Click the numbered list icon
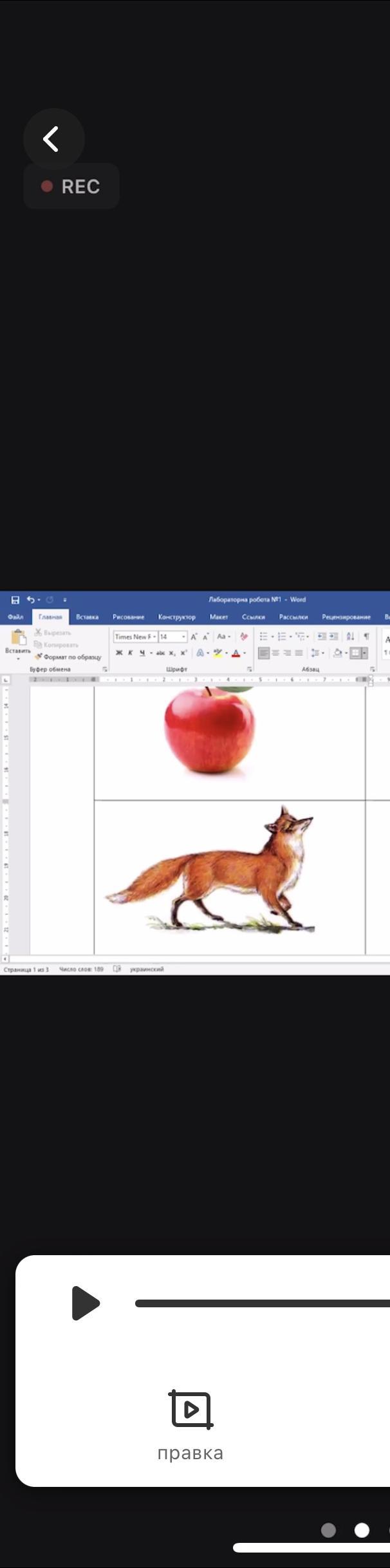The image size is (390, 1568). point(281,637)
